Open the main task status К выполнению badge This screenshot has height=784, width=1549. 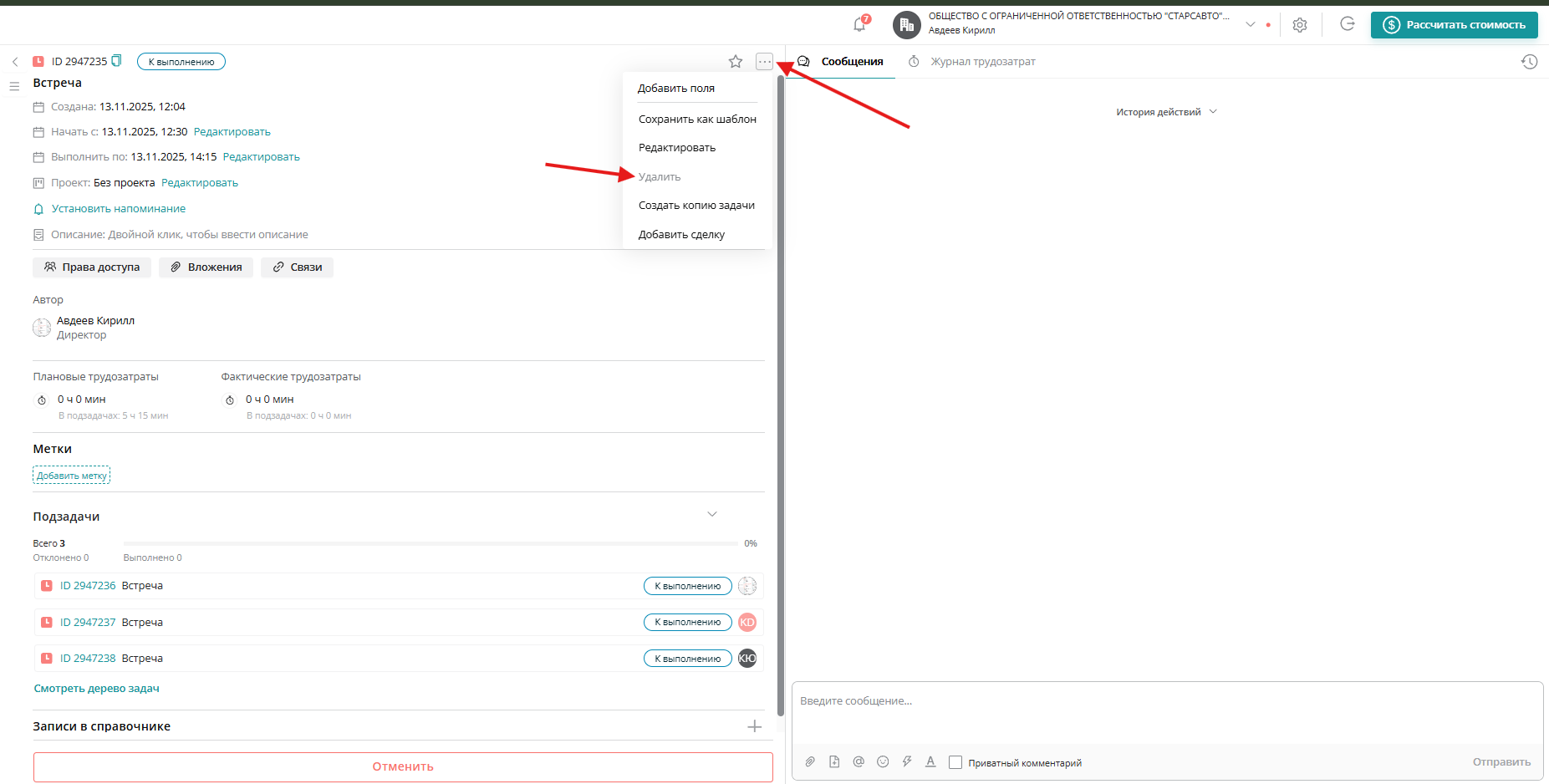tap(181, 62)
